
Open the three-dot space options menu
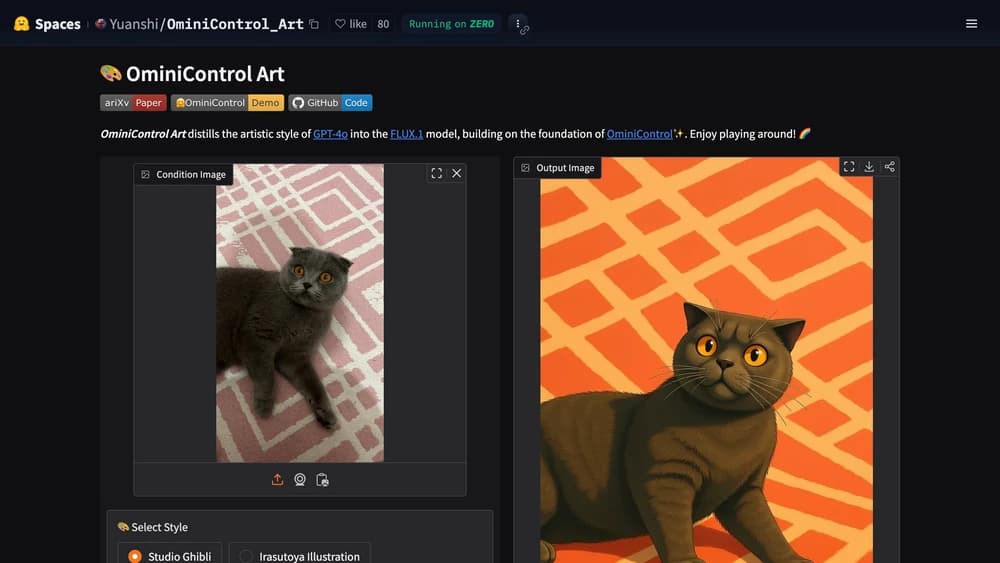(518, 24)
